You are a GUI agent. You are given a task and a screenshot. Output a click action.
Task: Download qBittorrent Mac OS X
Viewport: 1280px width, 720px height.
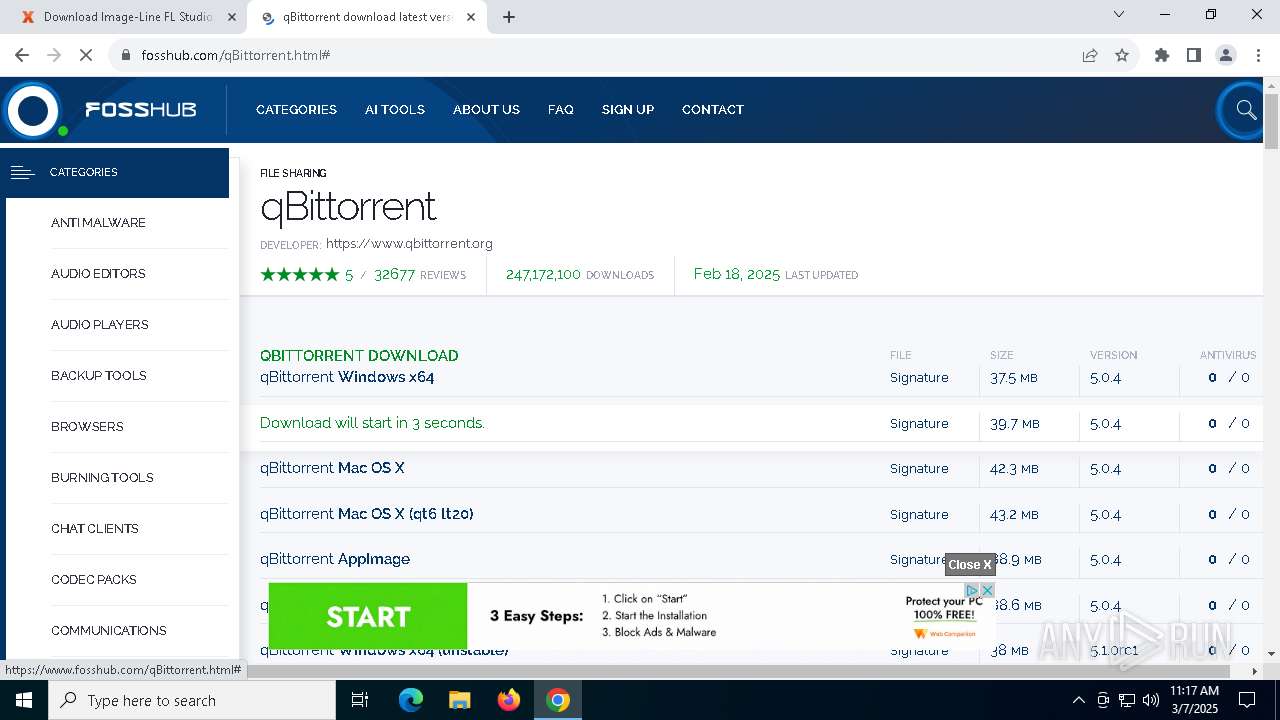pyautogui.click(x=332, y=468)
